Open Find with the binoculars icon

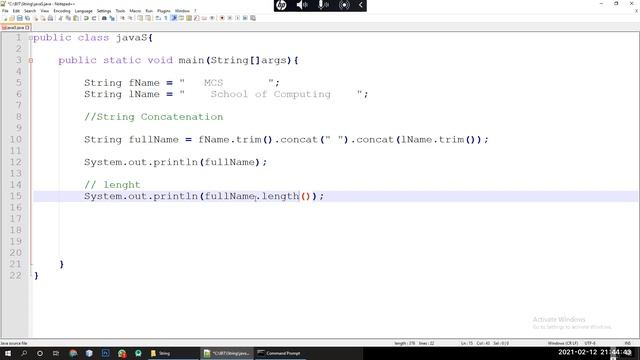point(104,18)
